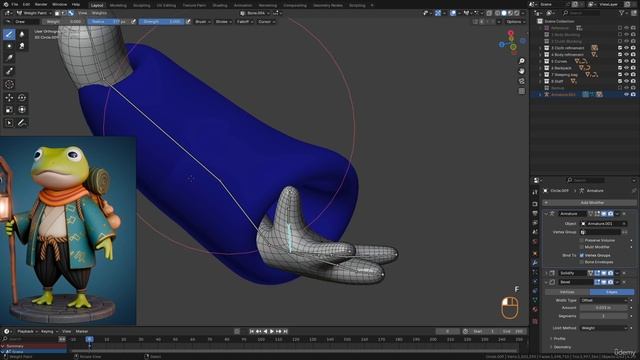Open the File menu
This screenshot has width=640, height=360.
[15, 4]
